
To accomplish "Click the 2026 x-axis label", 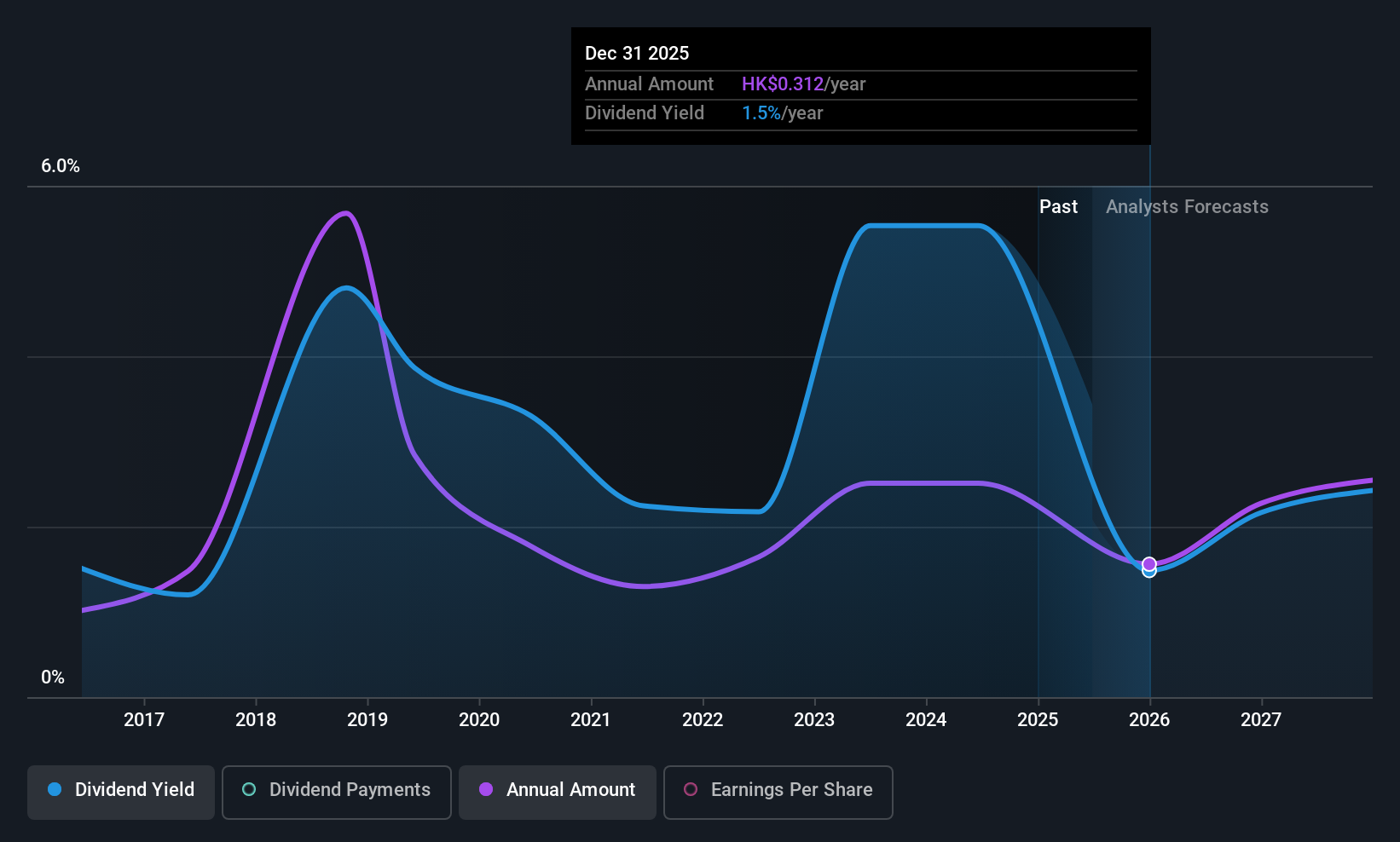I will (x=1149, y=720).
